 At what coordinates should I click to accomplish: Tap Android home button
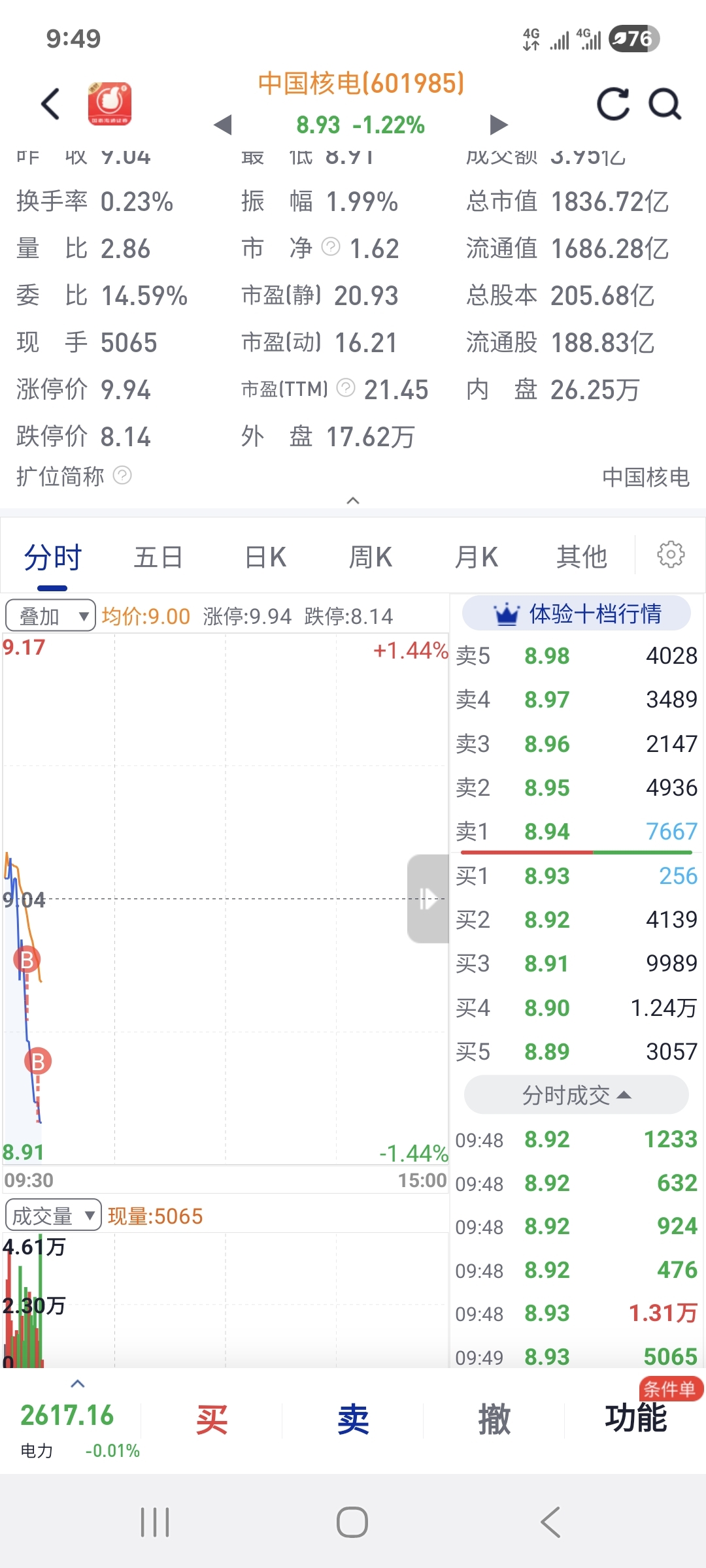(352, 1522)
